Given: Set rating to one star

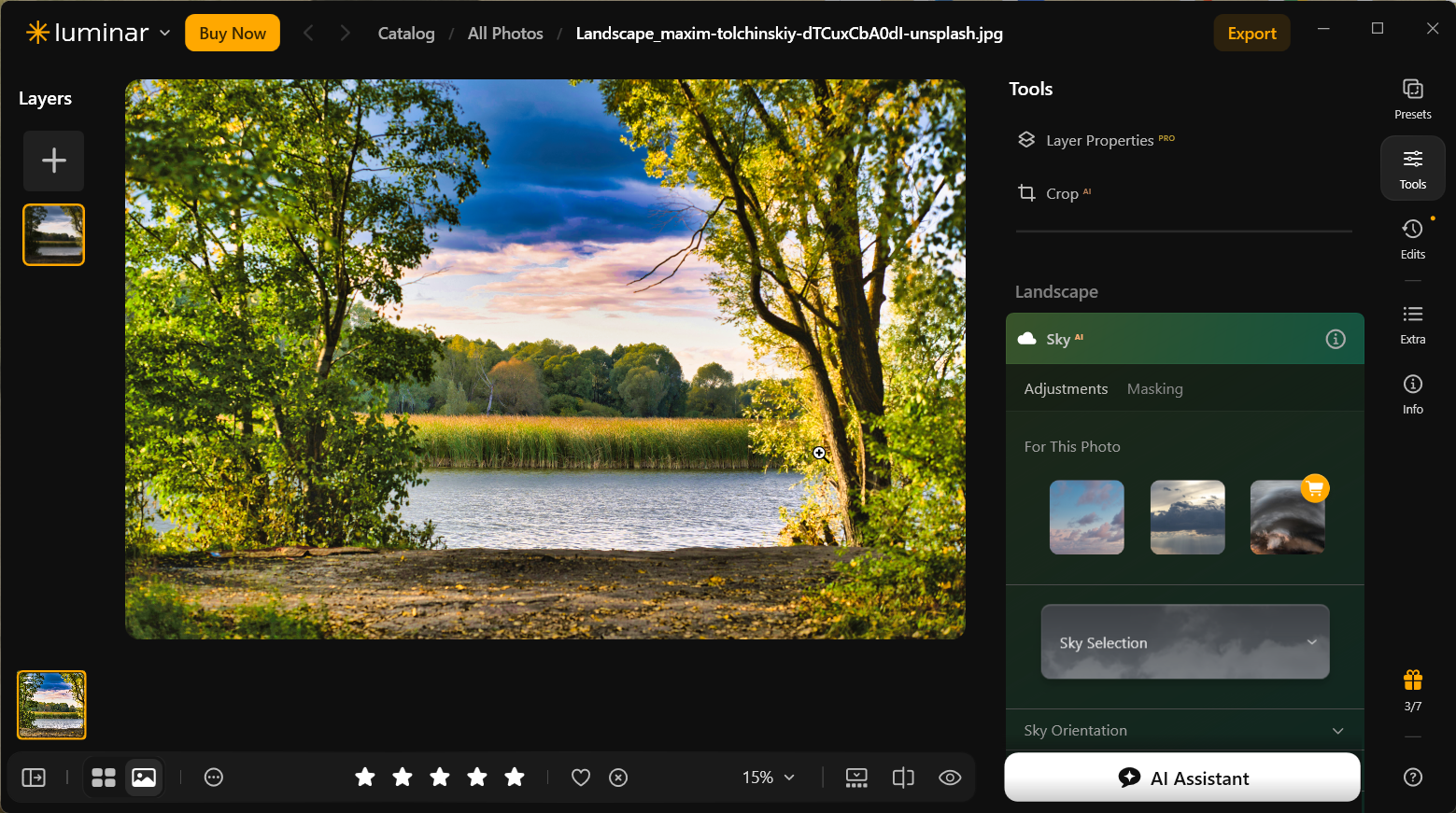Looking at the screenshot, I should pos(365,777).
